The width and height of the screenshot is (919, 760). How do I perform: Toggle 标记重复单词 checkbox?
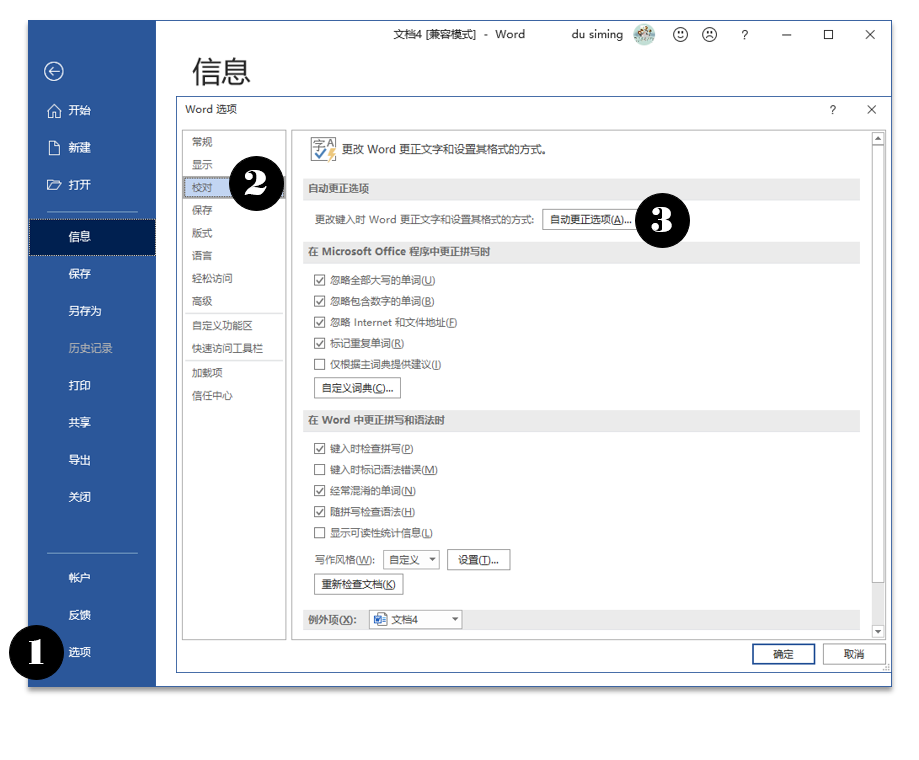tap(319, 343)
